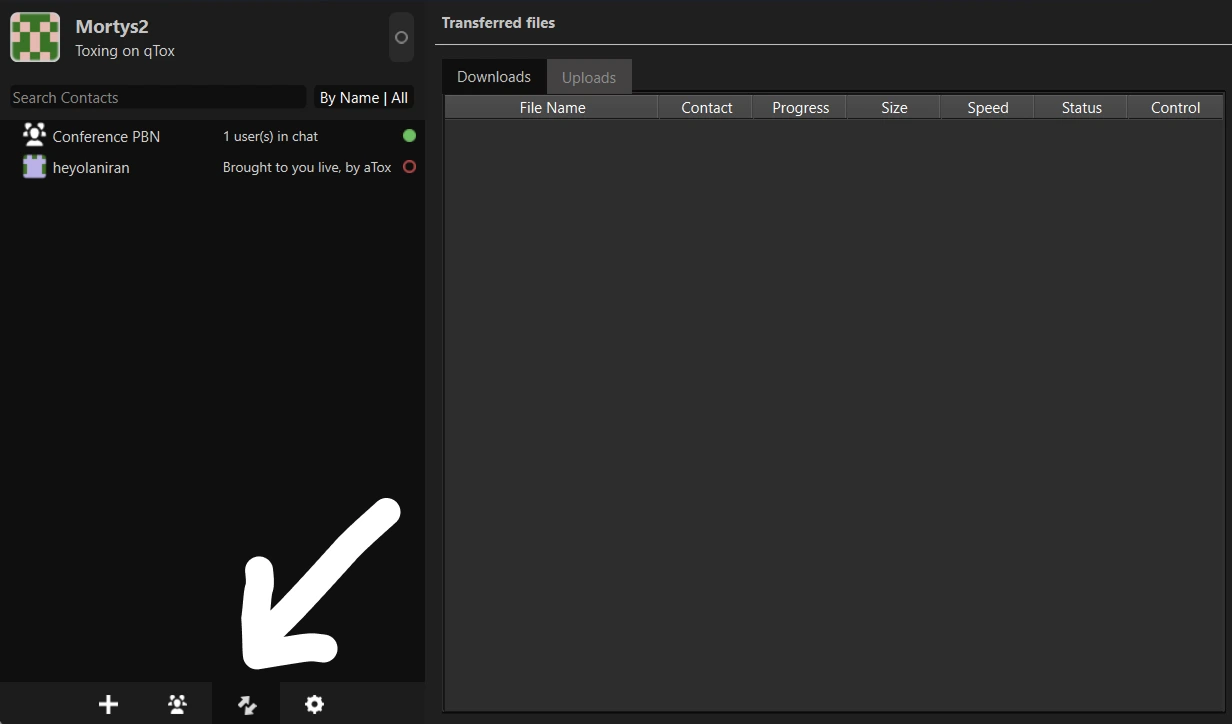Open the By Name | All filter dropdown
Viewport: 1232px width, 724px height.
[x=363, y=98]
